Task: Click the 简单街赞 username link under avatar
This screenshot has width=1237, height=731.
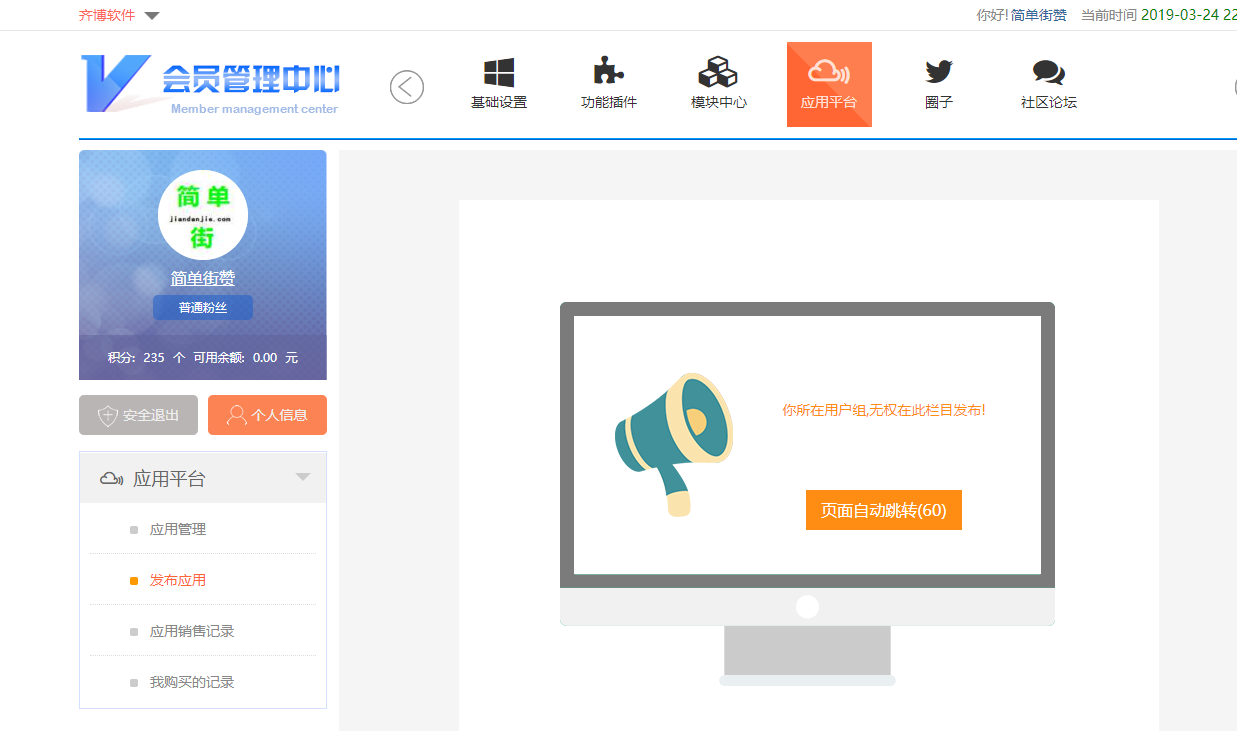Action: click(x=203, y=278)
